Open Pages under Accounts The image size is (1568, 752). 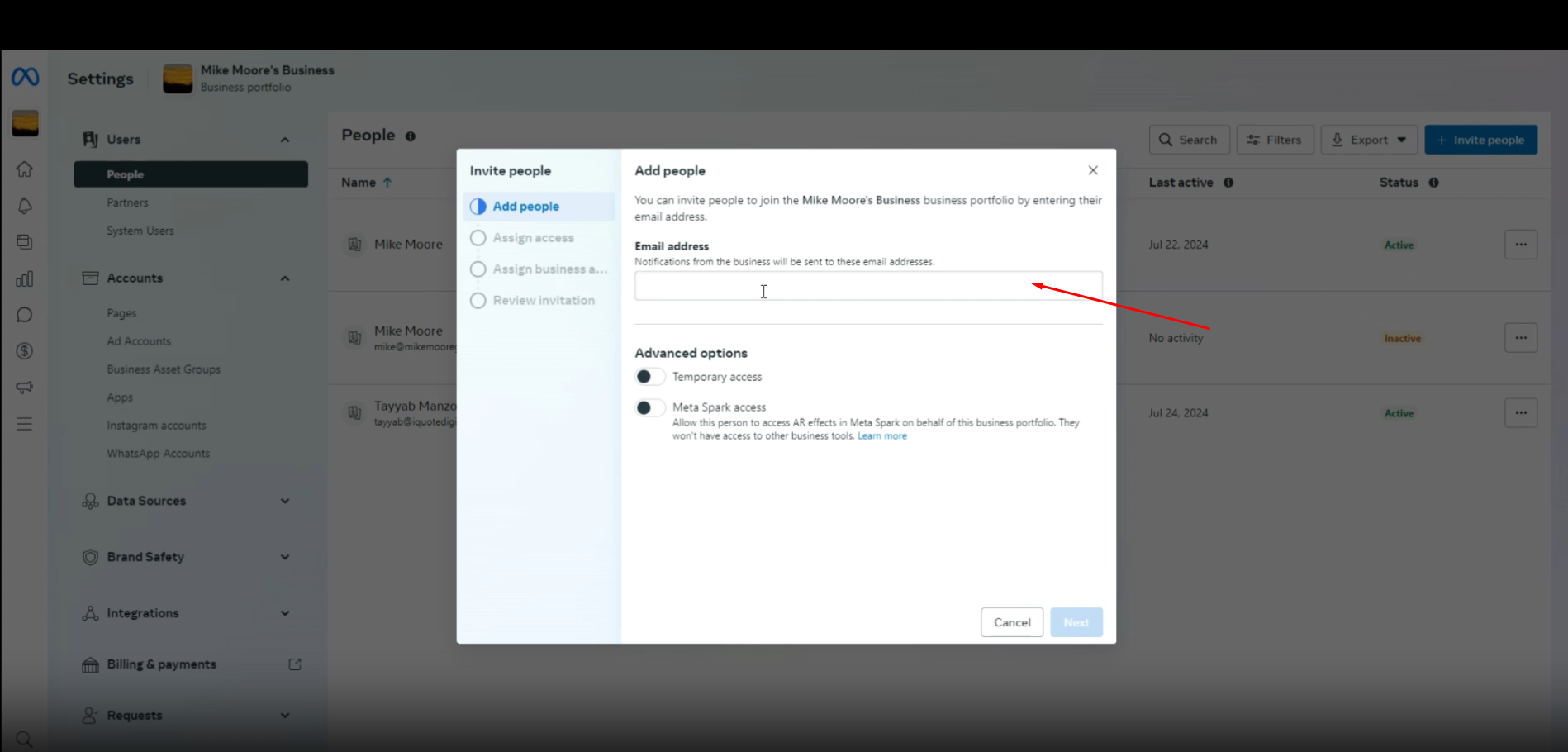pos(121,313)
